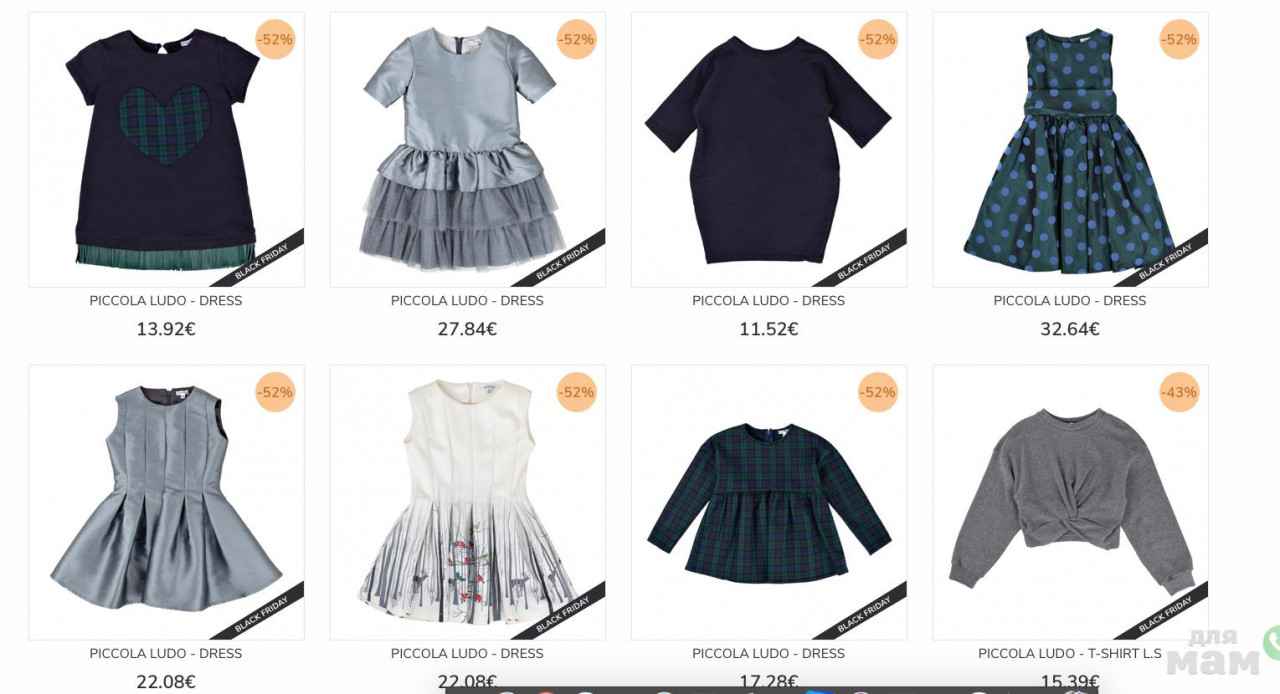Click the 11.52€ price
Image resolution: width=1280 pixels, height=694 pixels.
[769, 329]
